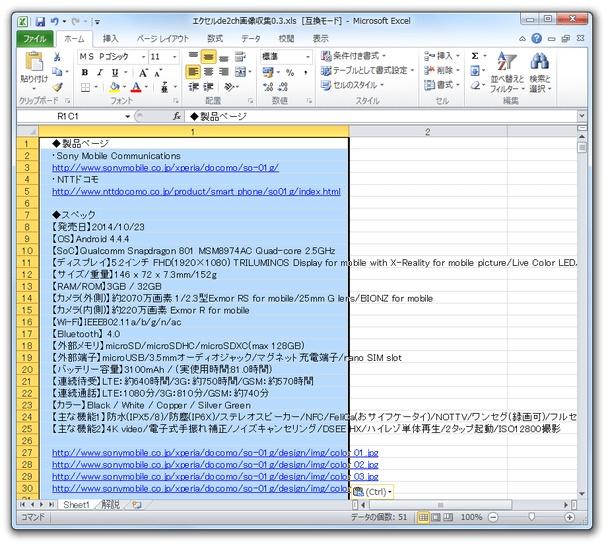The image size is (608, 545).
Task: Click the Increase Indent icon
Action: tap(209, 87)
